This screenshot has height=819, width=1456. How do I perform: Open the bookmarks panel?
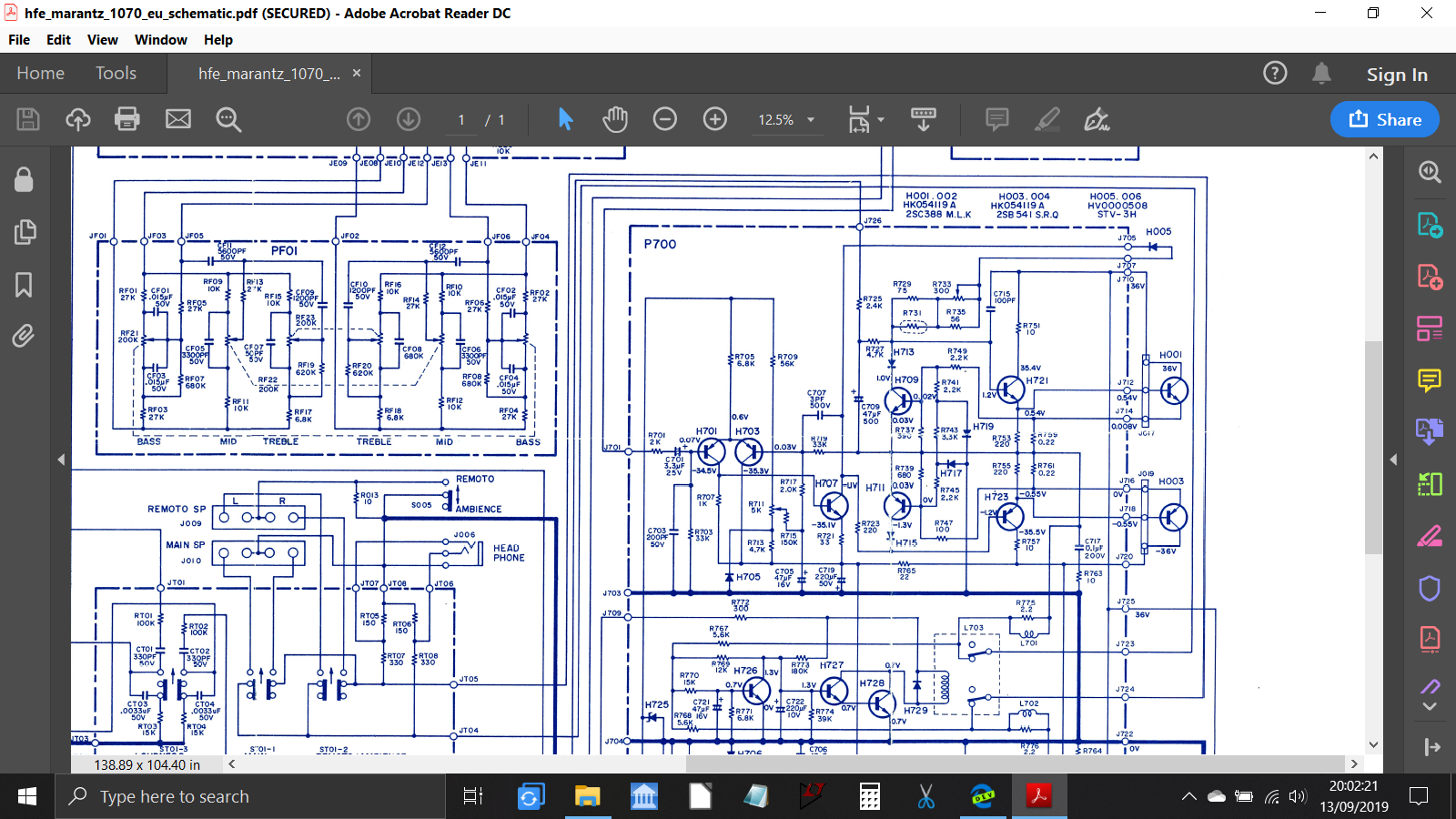click(24, 285)
